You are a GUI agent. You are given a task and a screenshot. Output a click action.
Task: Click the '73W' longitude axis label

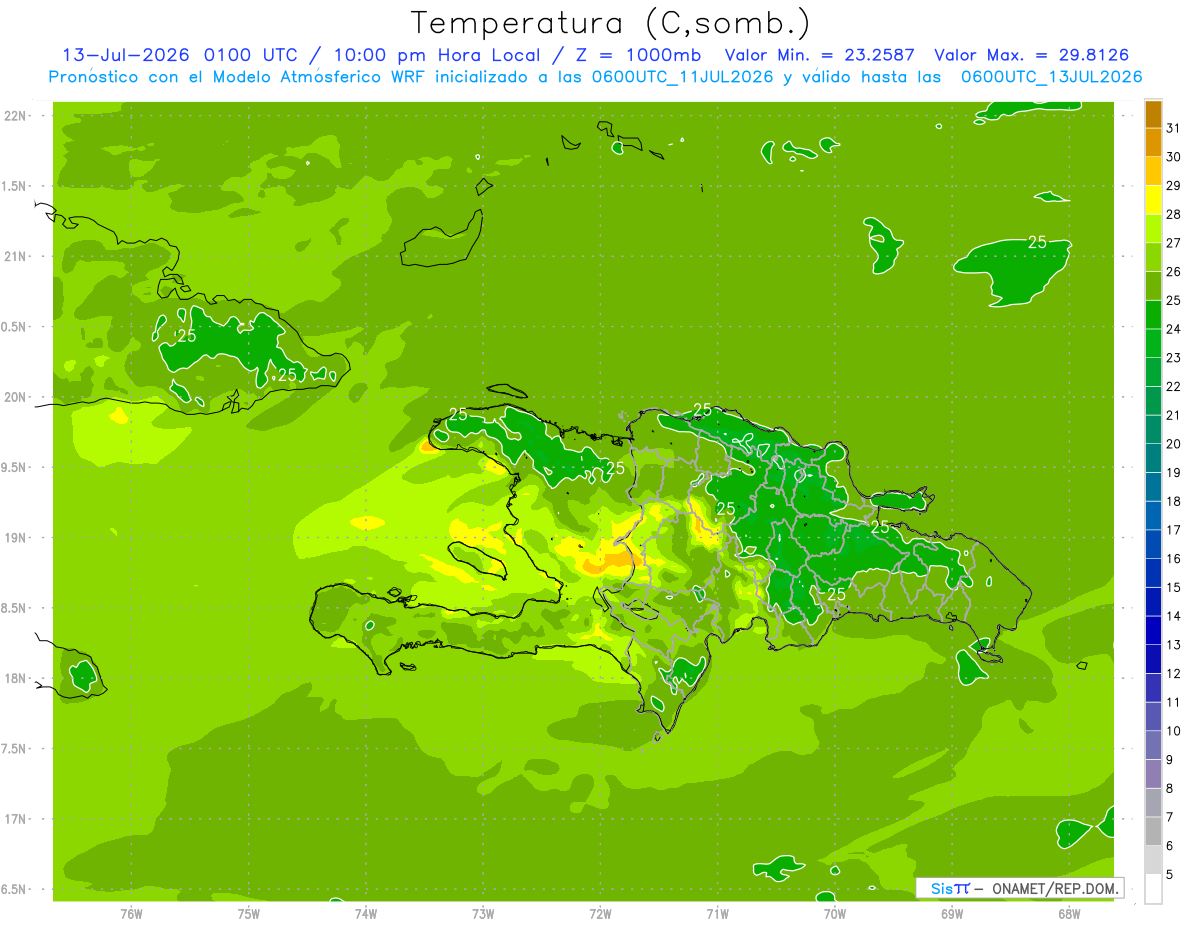pos(483,914)
